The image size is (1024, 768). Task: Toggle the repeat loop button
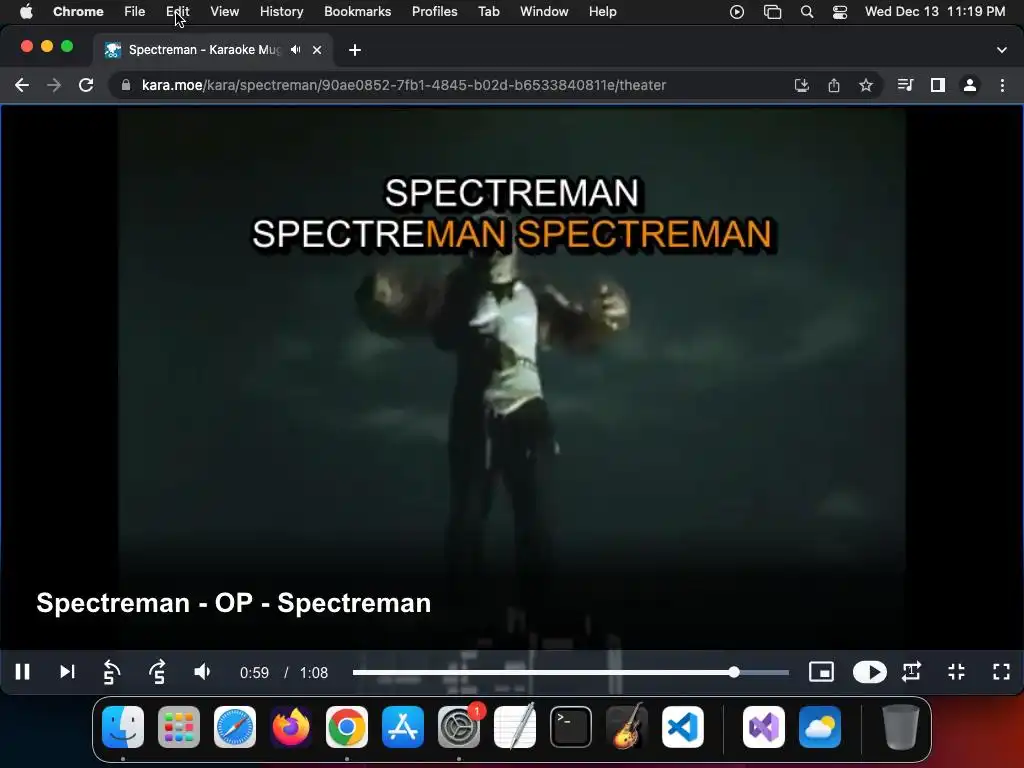[912, 672]
